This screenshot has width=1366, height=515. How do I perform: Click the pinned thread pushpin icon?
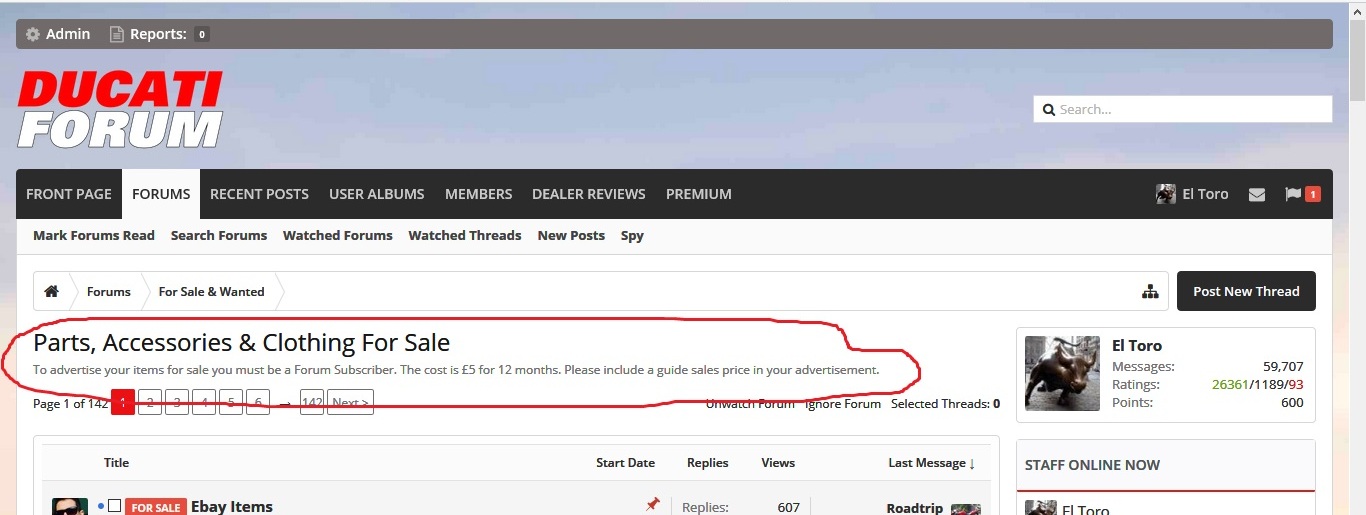click(x=652, y=505)
